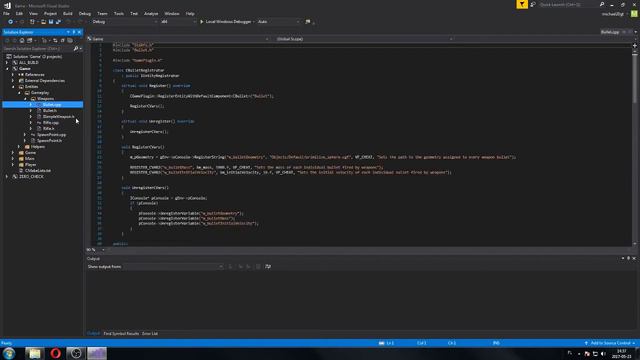Click the Save file toolbar icon
The width and height of the screenshot is (640, 360).
pyautogui.click(x=51, y=22)
